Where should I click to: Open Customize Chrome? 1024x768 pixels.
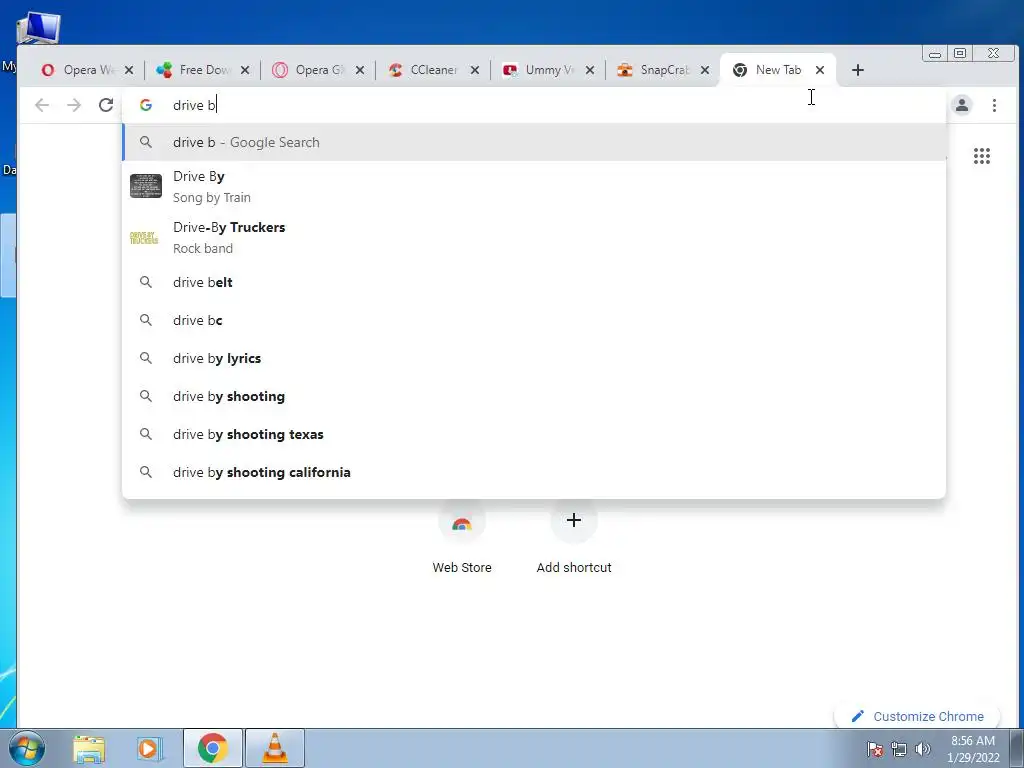[918, 716]
